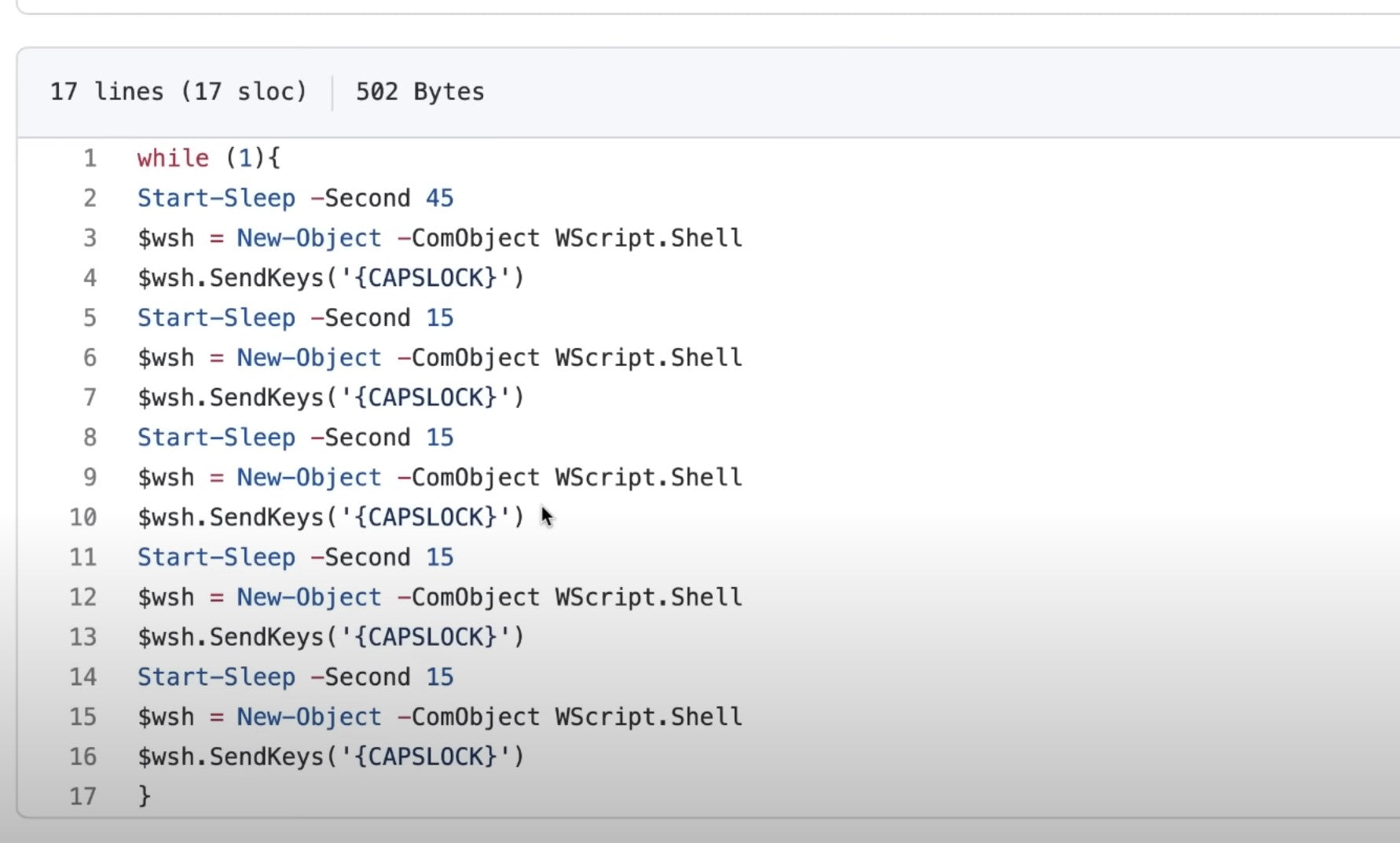Click the number 45 on line 2

pos(439,198)
